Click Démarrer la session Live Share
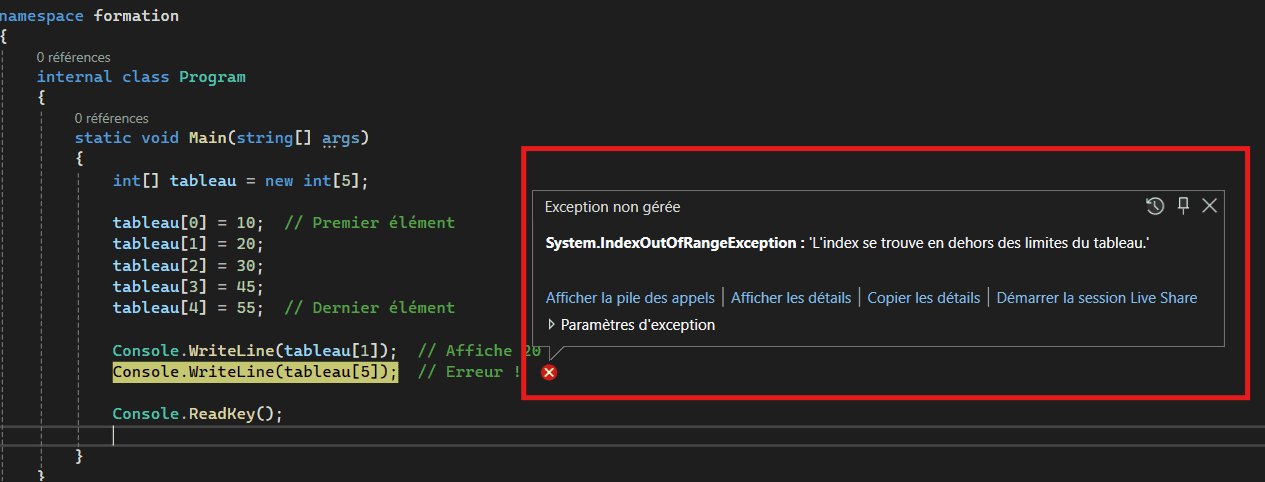Screen dimensions: 1265x482 [x=1097, y=298]
